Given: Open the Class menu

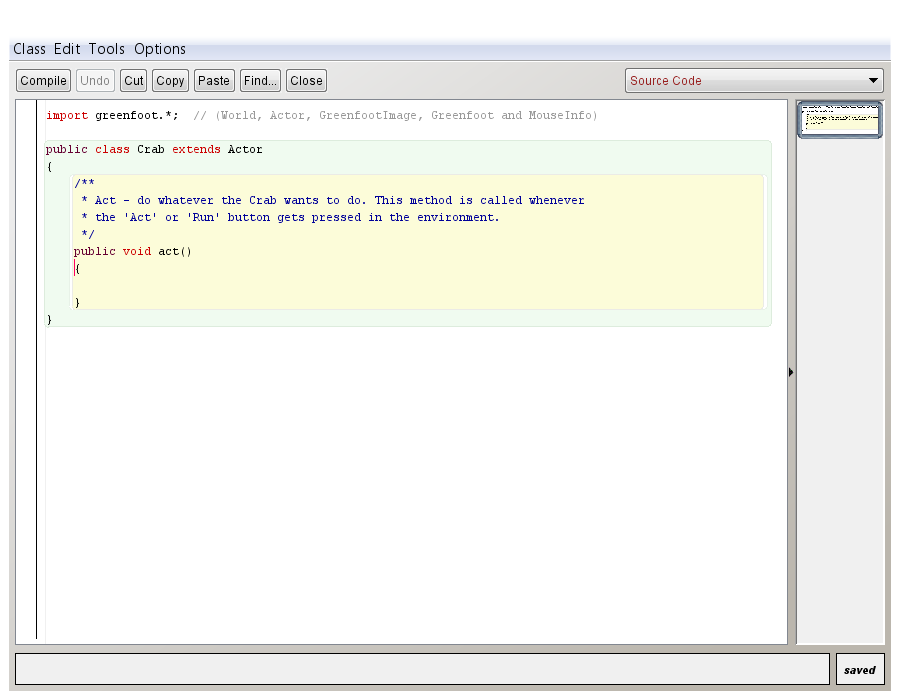Looking at the screenshot, I should (x=29, y=49).
